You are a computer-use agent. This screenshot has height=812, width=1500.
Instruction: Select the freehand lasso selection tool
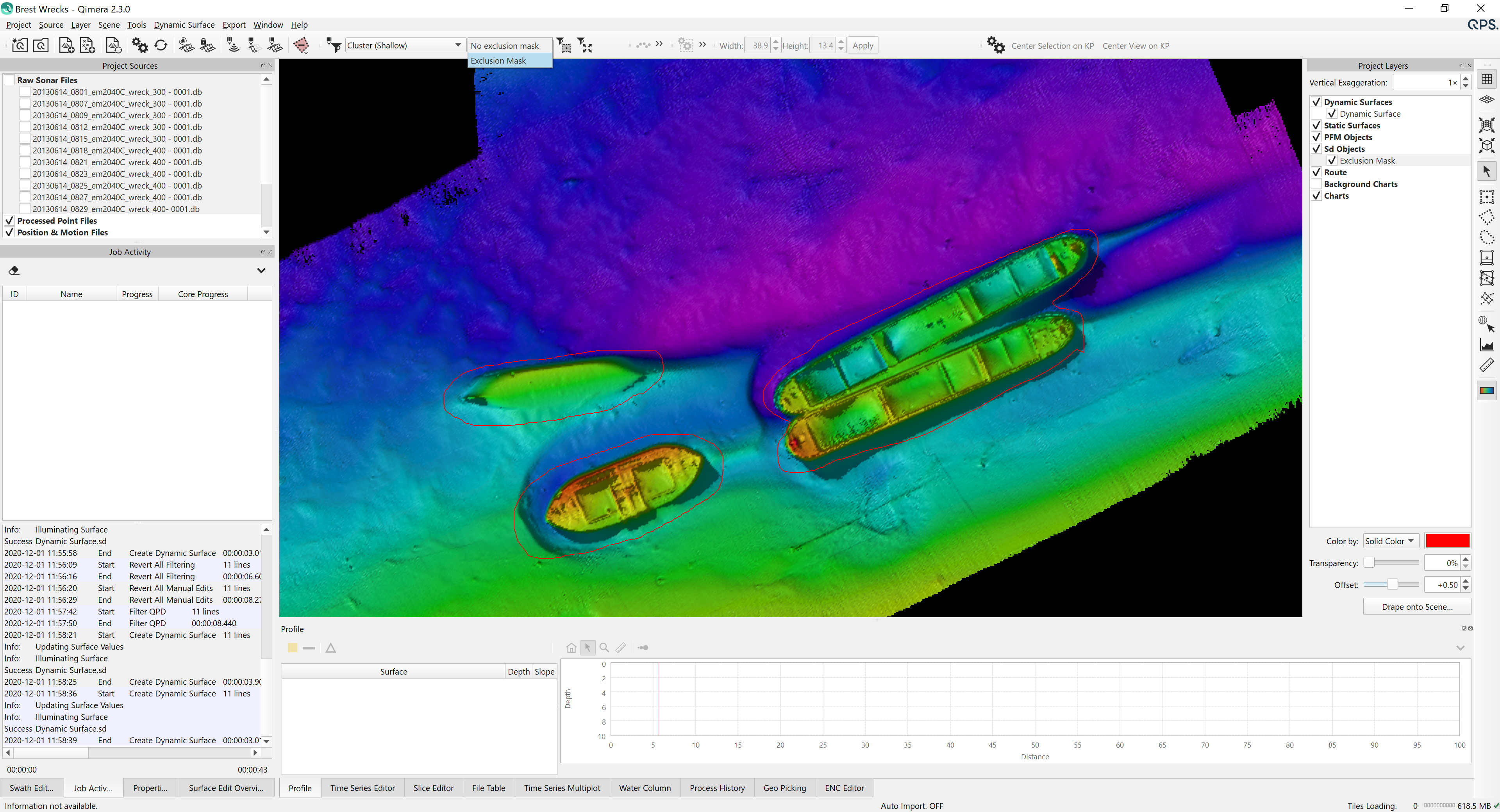(x=1487, y=237)
